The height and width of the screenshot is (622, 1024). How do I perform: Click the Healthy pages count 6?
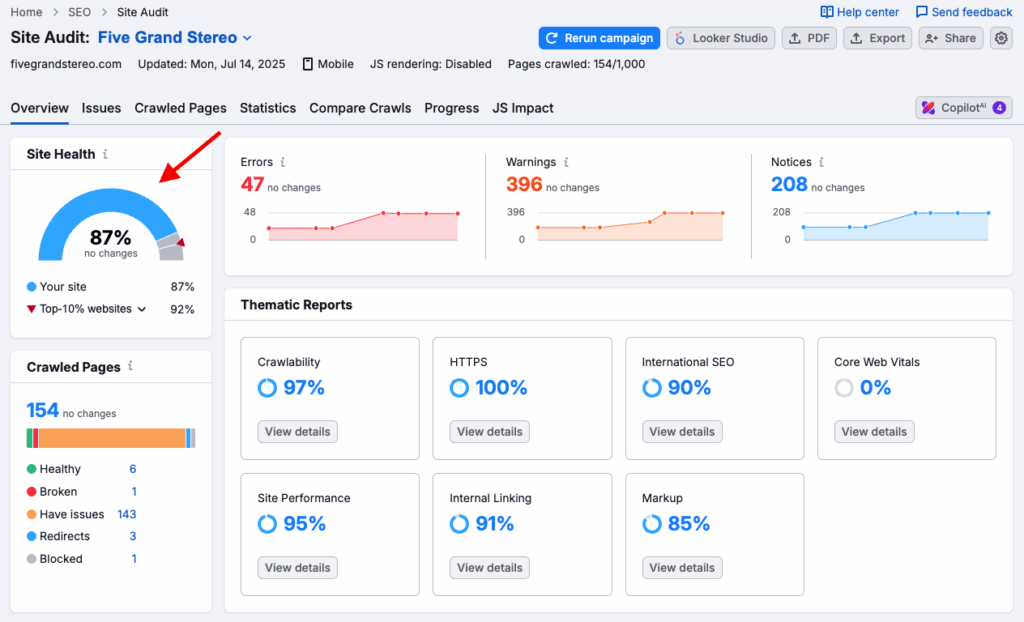pos(133,469)
